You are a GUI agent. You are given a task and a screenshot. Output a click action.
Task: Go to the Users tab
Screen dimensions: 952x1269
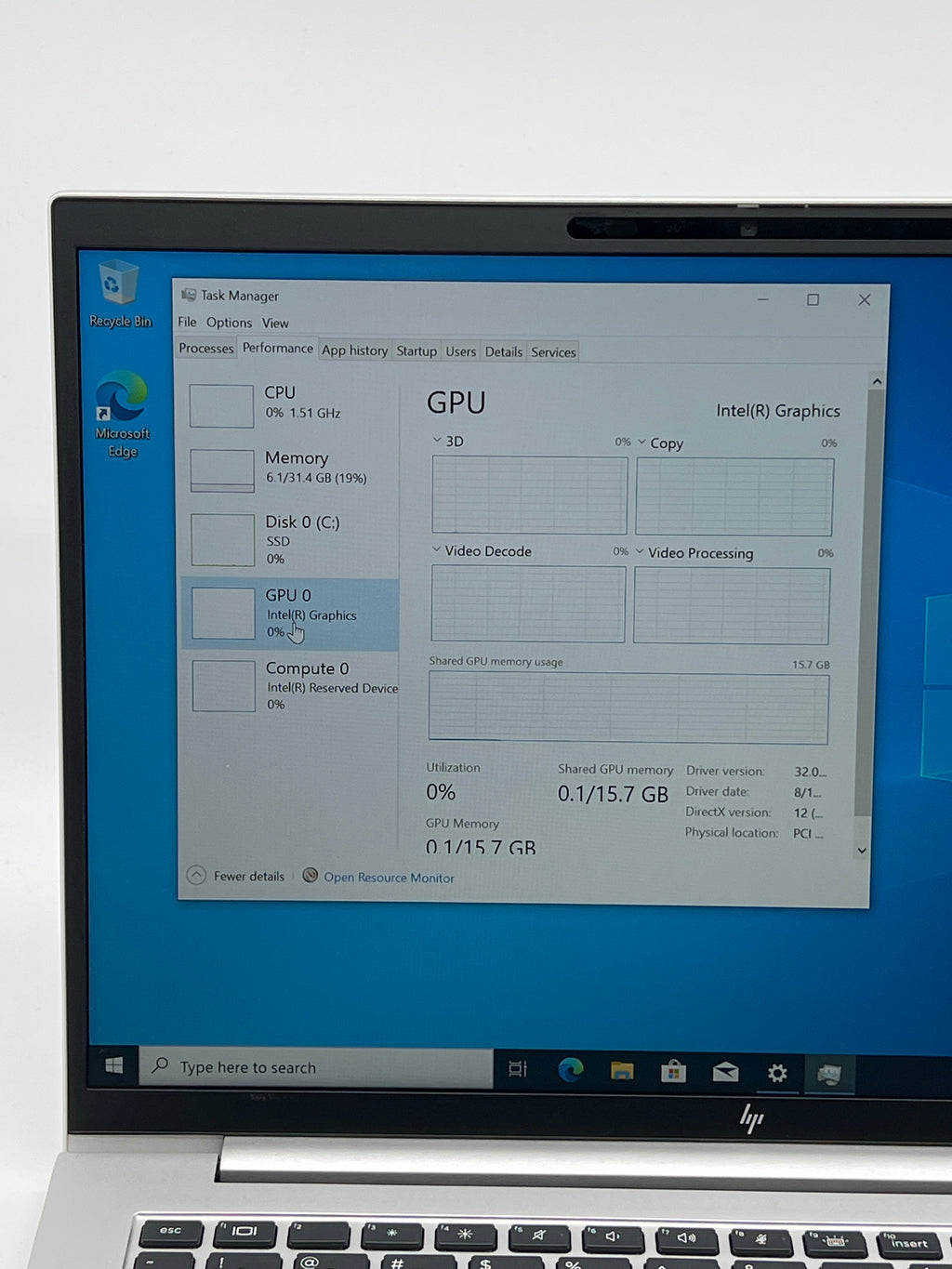click(460, 351)
